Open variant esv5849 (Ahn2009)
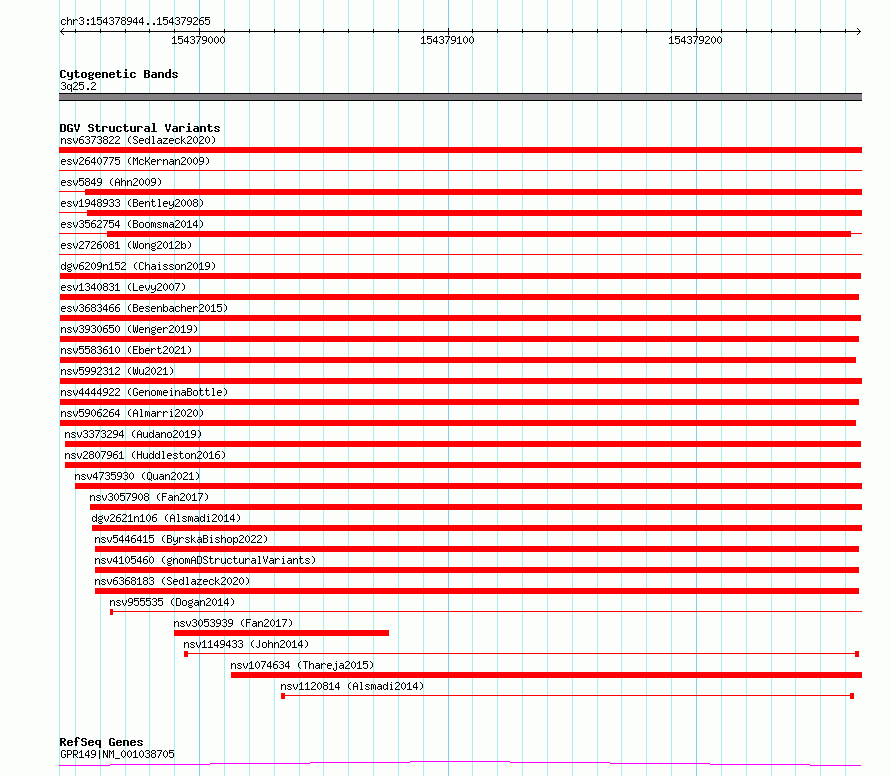890x776 pixels. coord(111,182)
